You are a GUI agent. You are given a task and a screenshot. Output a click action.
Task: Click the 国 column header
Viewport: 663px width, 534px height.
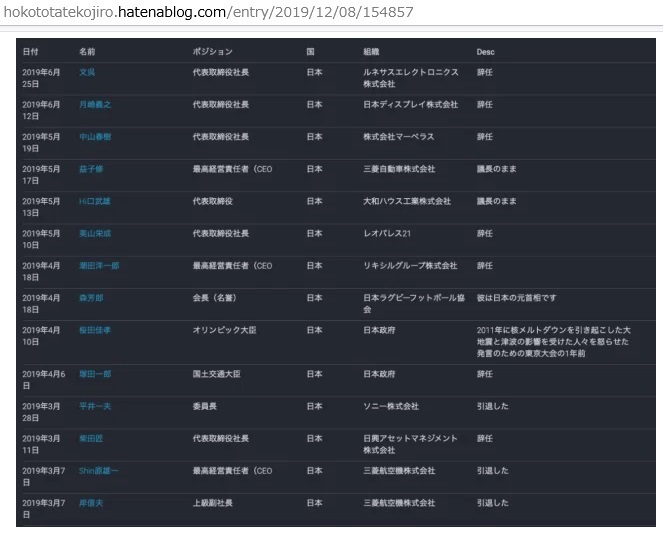[x=310, y=52]
